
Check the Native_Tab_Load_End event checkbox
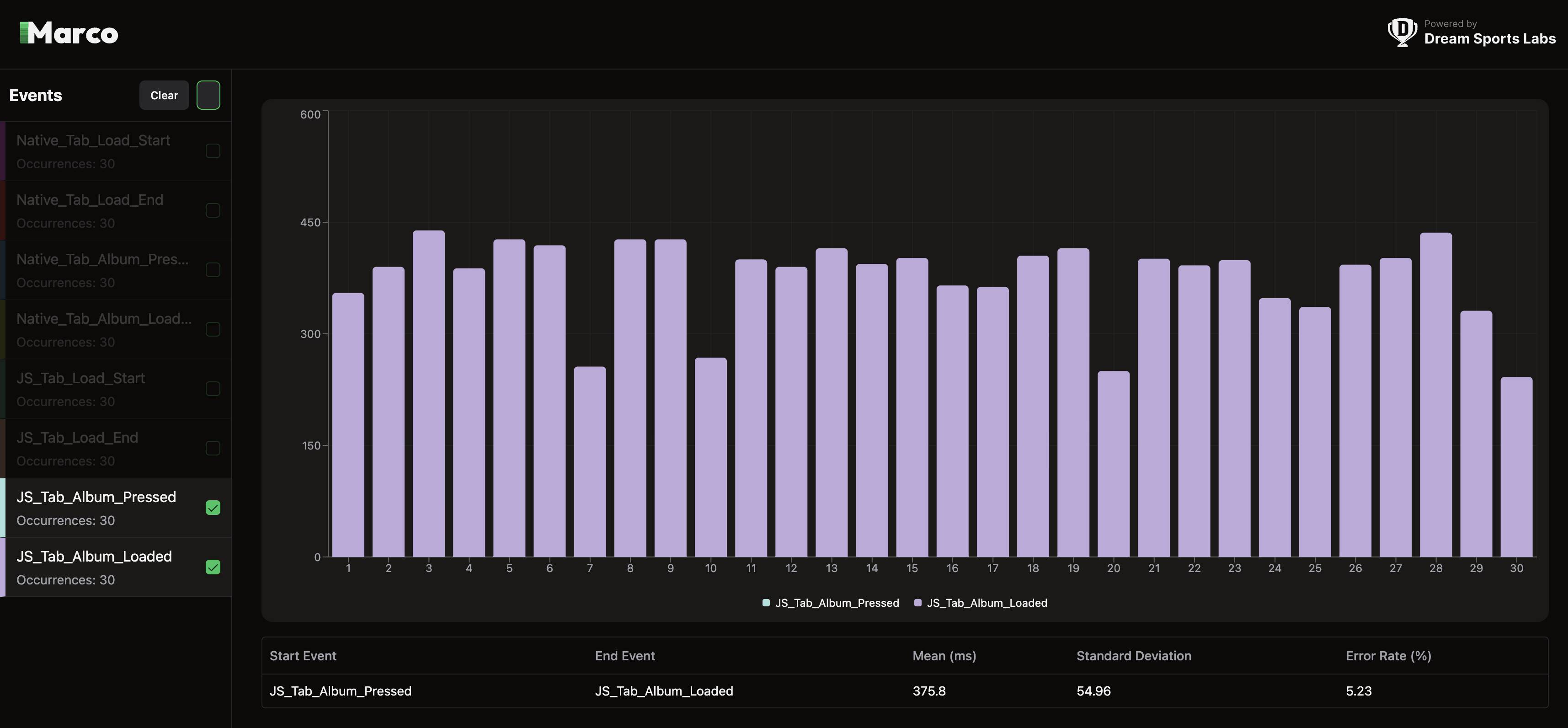[213, 211]
